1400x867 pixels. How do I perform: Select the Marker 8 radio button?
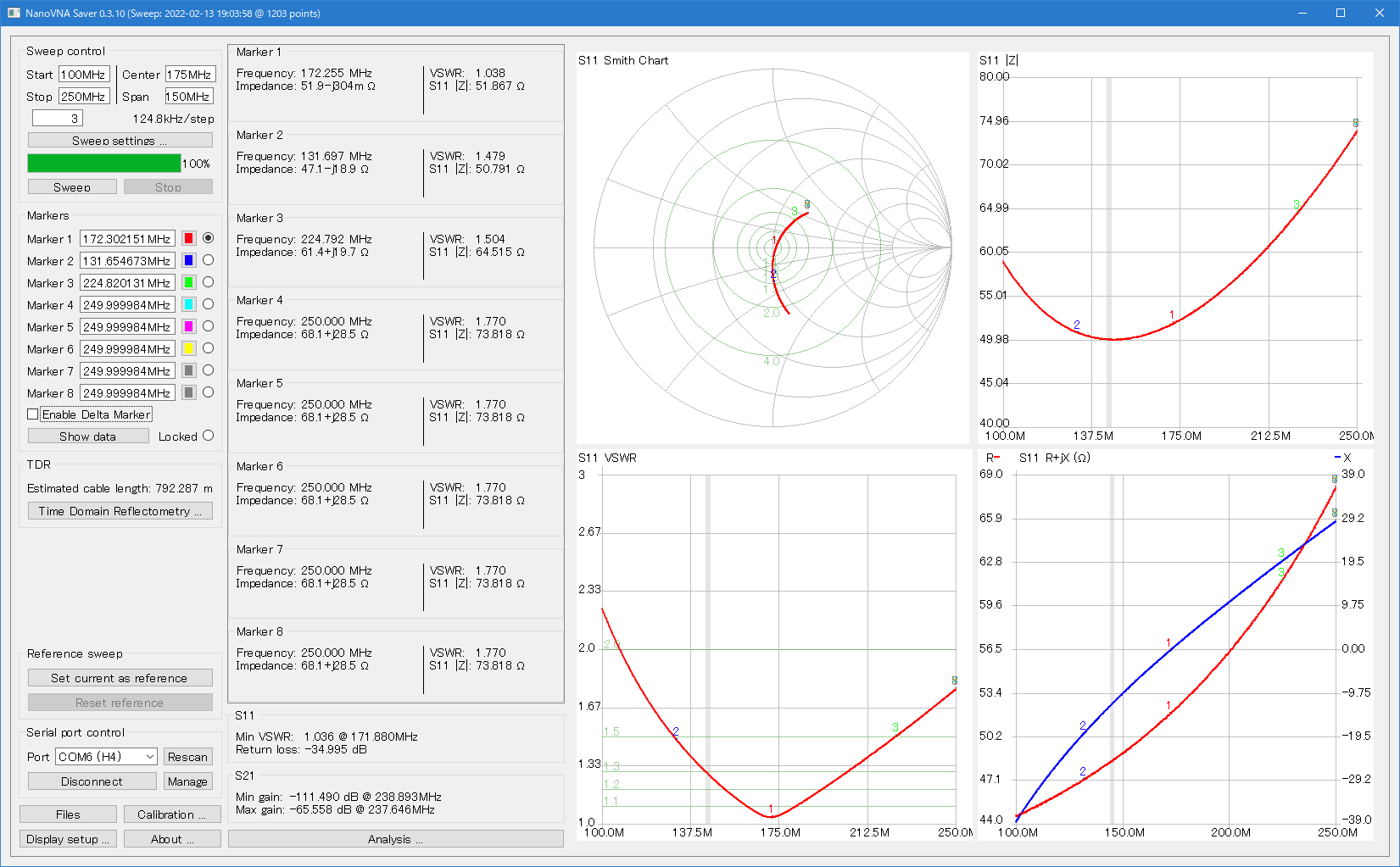[x=208, y=392]
